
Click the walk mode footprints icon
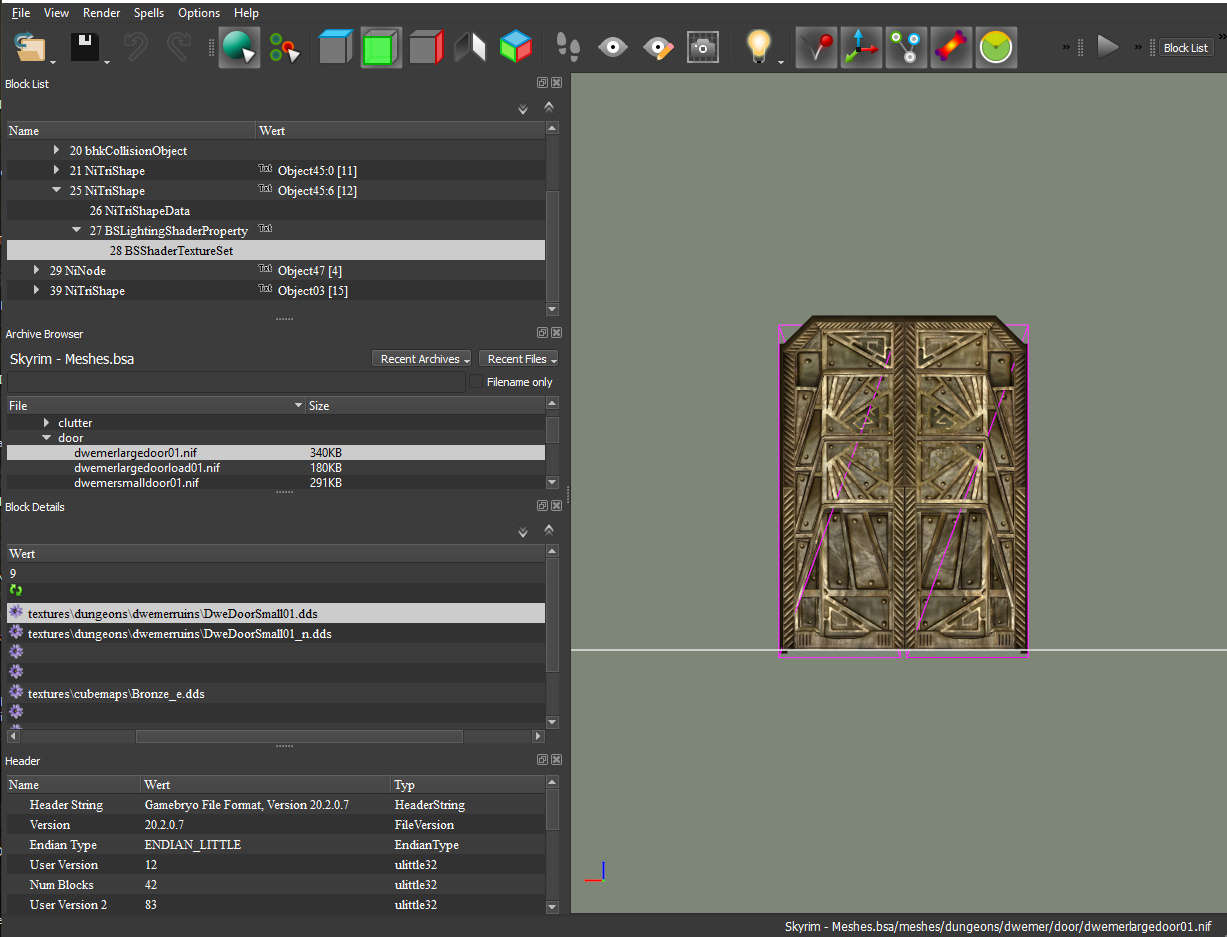point(568,47)
